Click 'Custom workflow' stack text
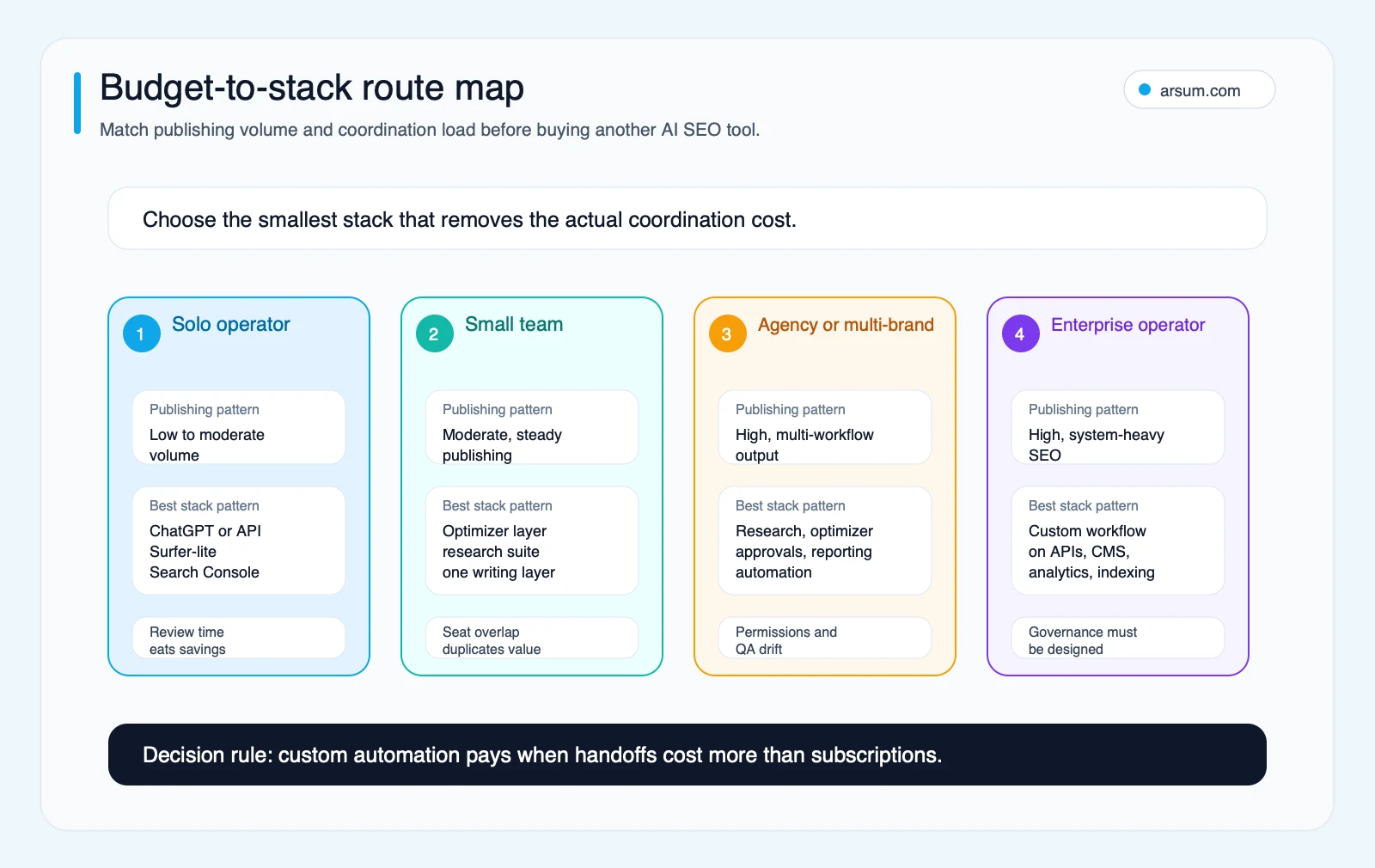Image resolution: width=1375 pixels, height=868 pixels. [x=1087, y=531]
